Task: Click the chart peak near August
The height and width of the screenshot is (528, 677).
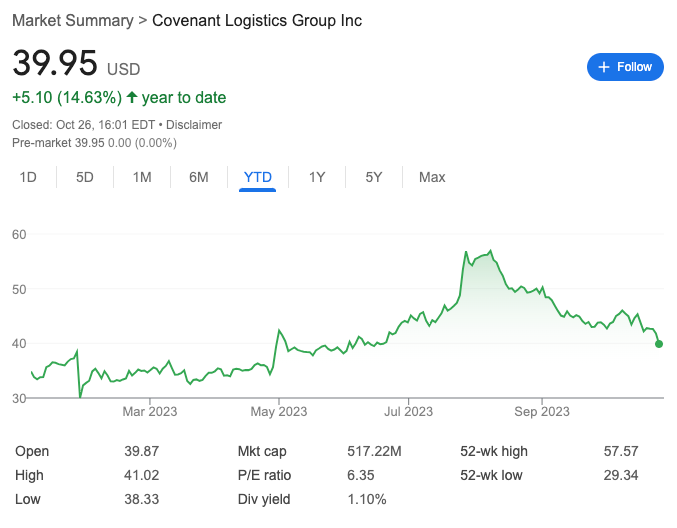Action: point(490,251)
